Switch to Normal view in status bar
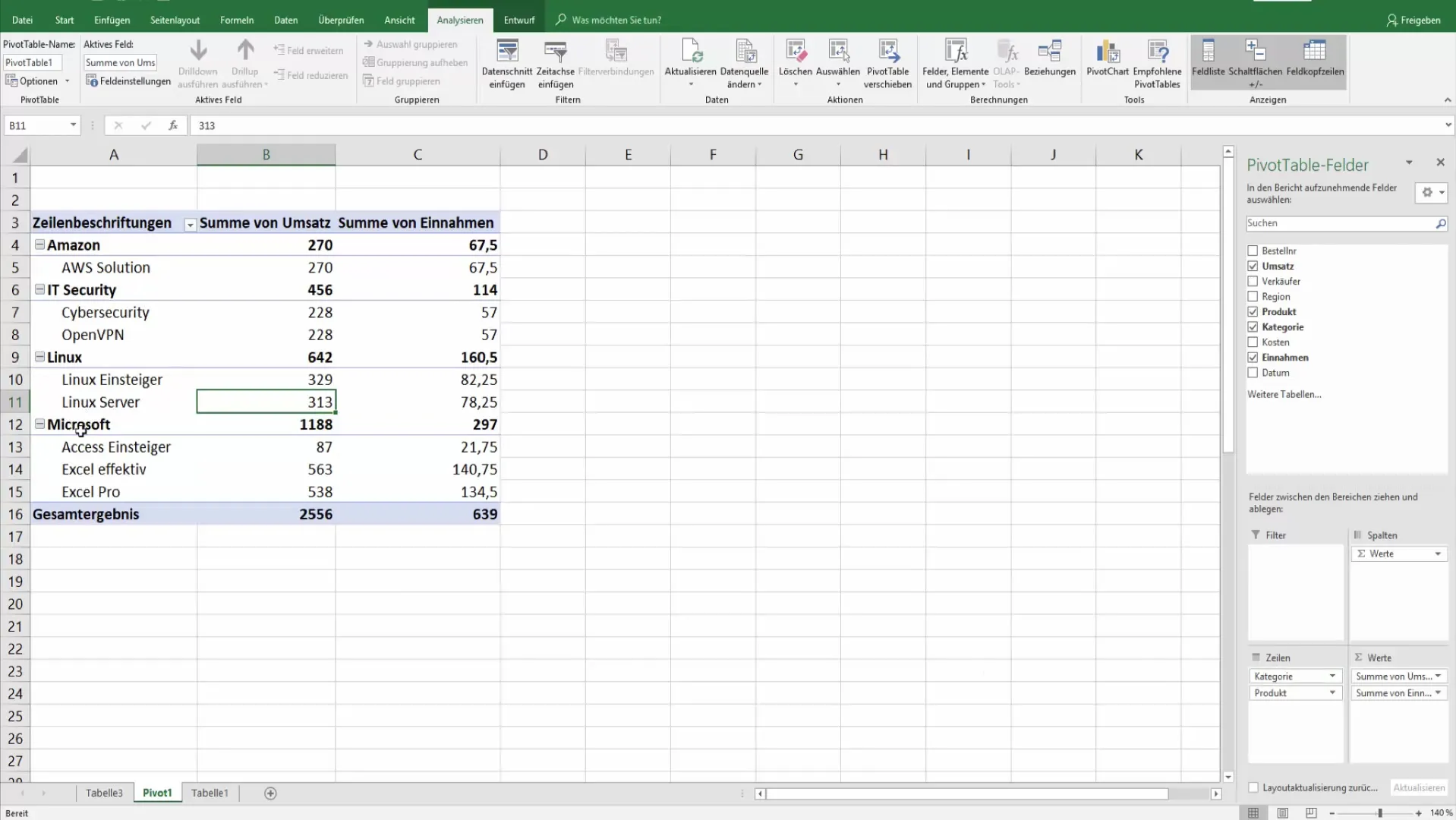The height and width of the screenshot is (820, 1456). click(1253, 813)
